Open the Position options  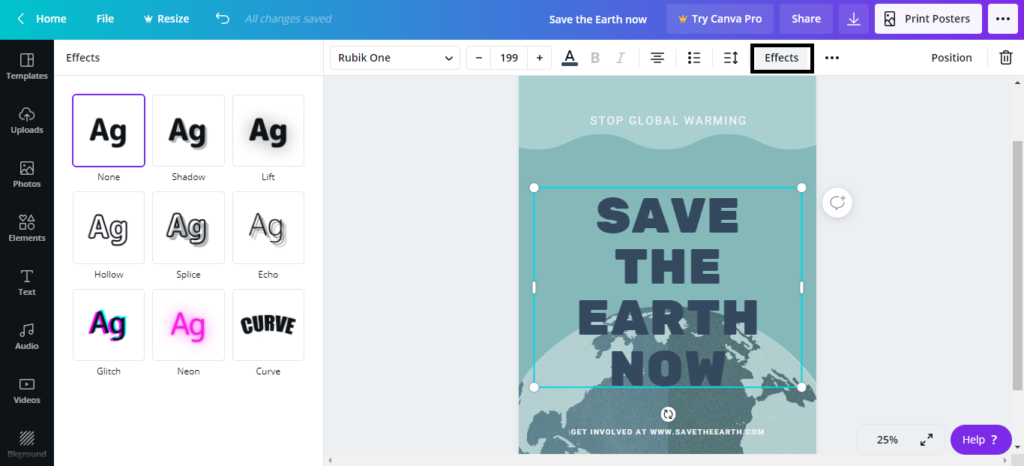(x=952, y=58)
